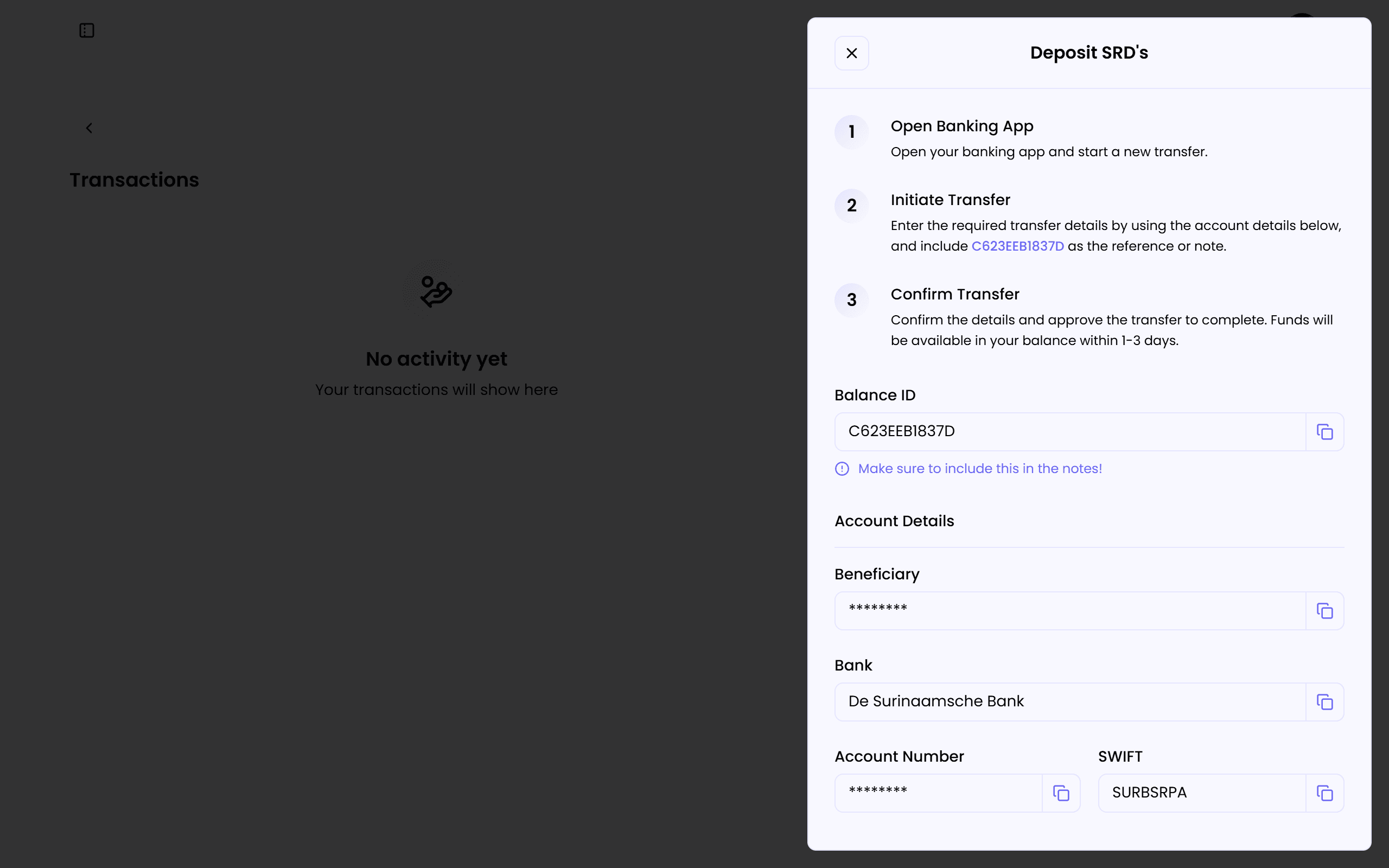Close the Deposit SRD's dialog

coord(851,52)
